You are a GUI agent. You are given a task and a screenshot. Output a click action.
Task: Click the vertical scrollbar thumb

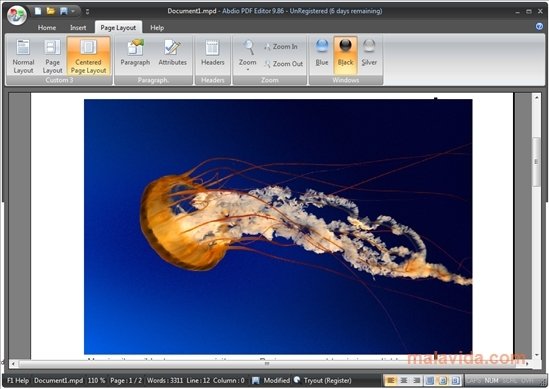536,161
